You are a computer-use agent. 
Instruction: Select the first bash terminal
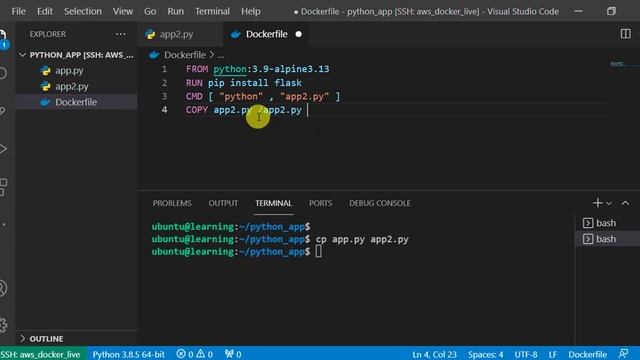[607, 223]
